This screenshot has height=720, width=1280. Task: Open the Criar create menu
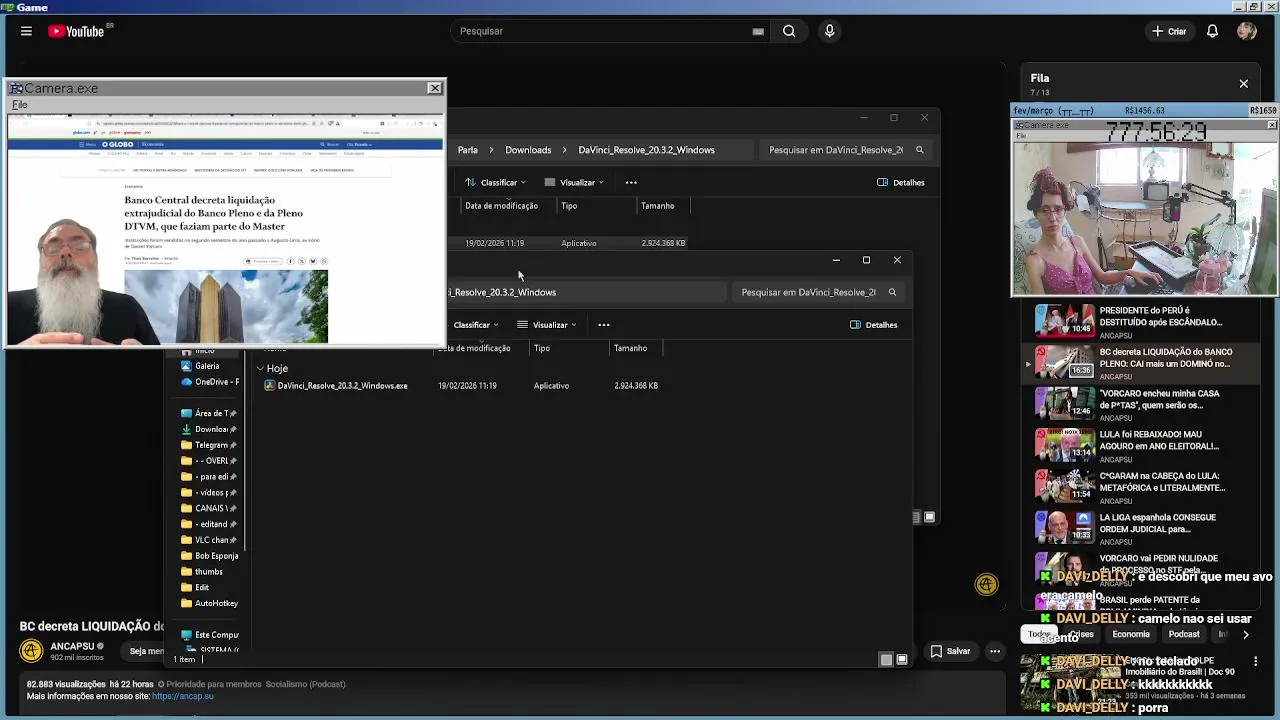coord(1168,31)
